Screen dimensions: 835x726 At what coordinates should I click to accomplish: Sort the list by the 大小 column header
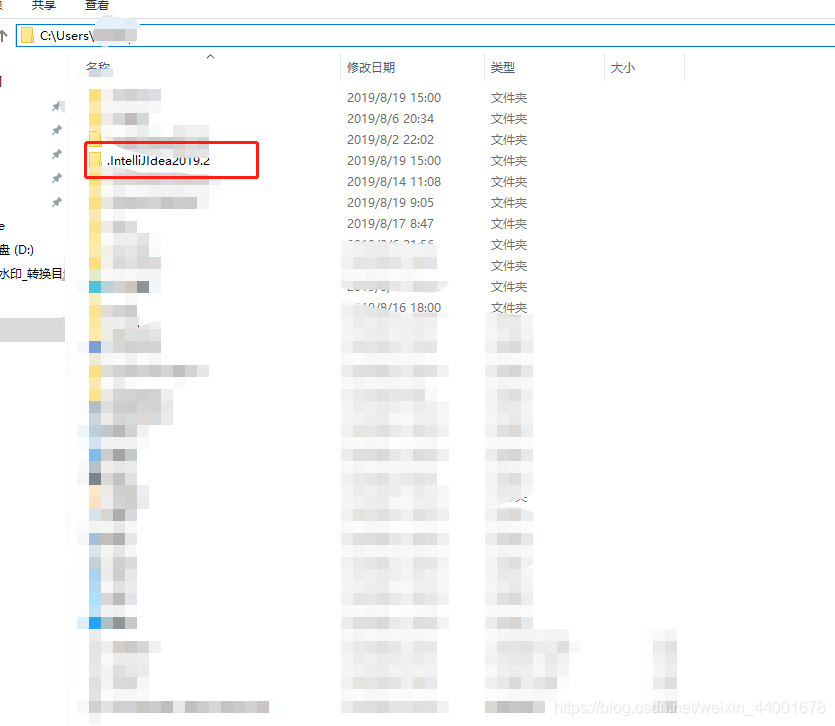point(623,68)
